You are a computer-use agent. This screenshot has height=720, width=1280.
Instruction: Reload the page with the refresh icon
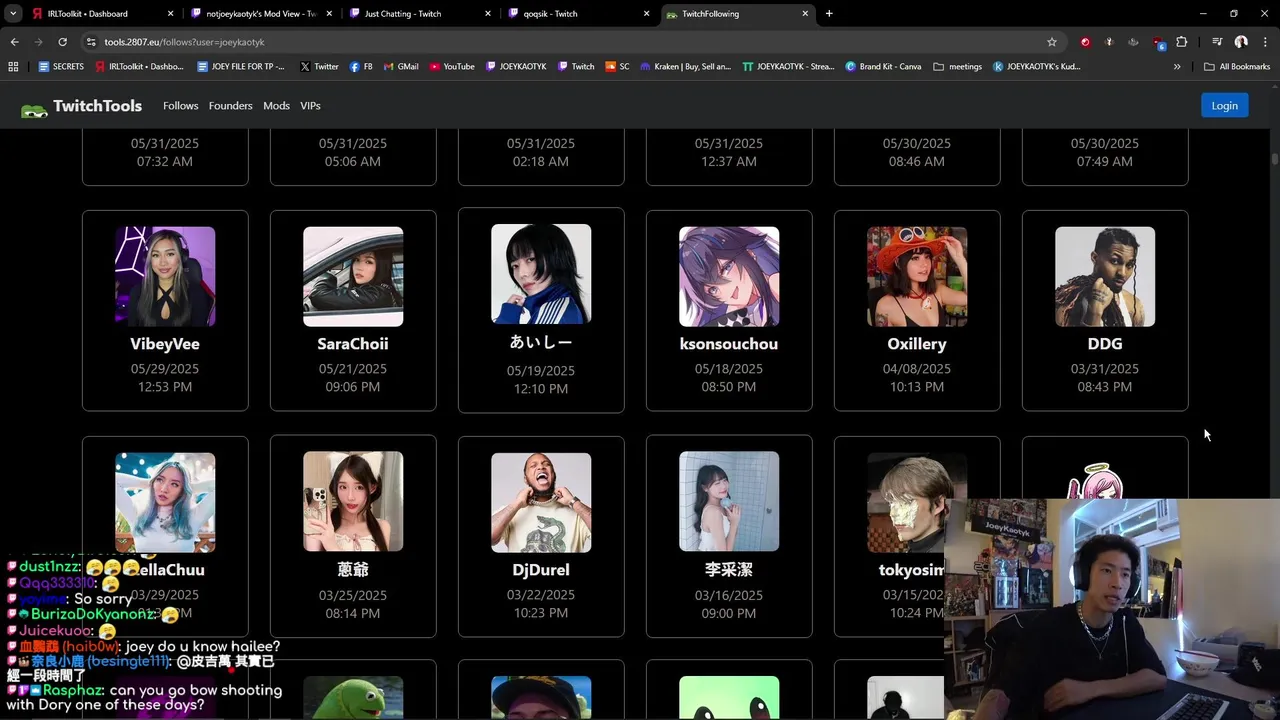(62, 42)
